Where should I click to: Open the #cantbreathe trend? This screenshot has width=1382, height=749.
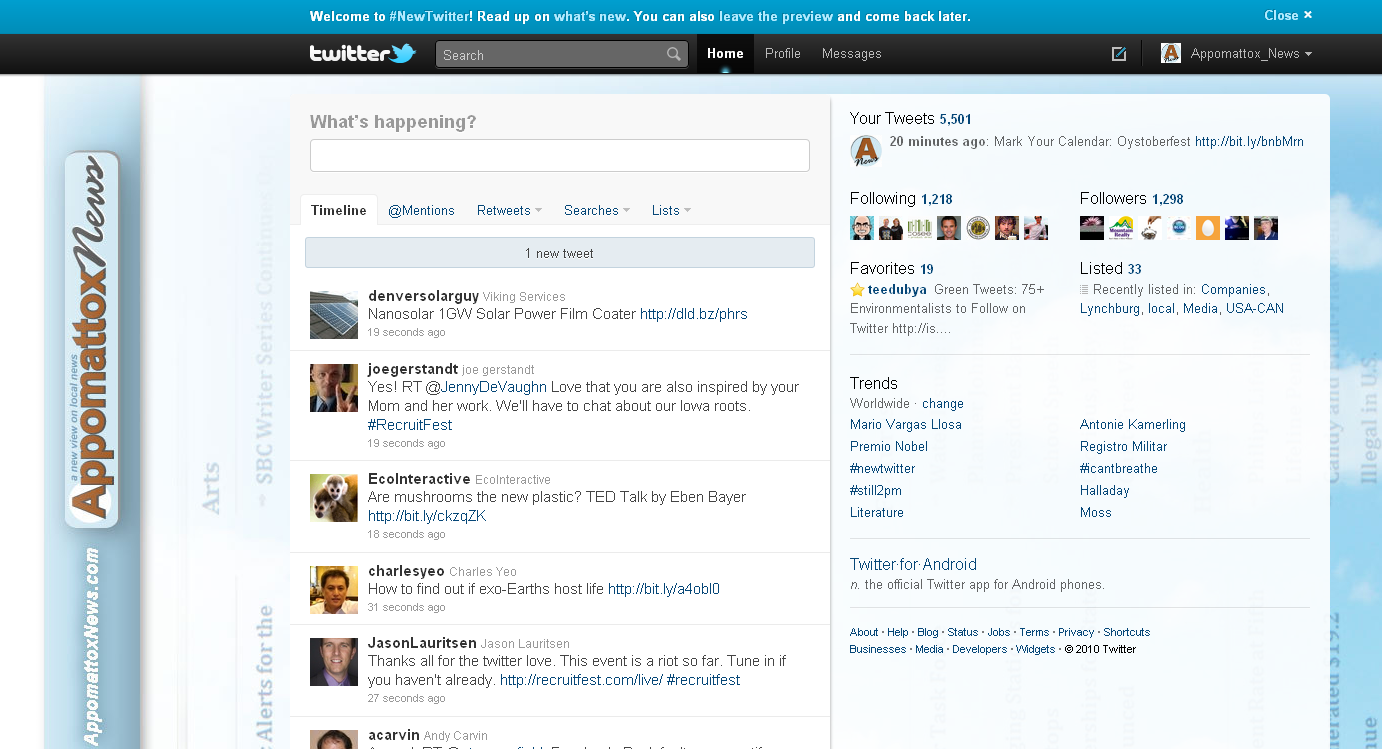[x=1119, y=469]
